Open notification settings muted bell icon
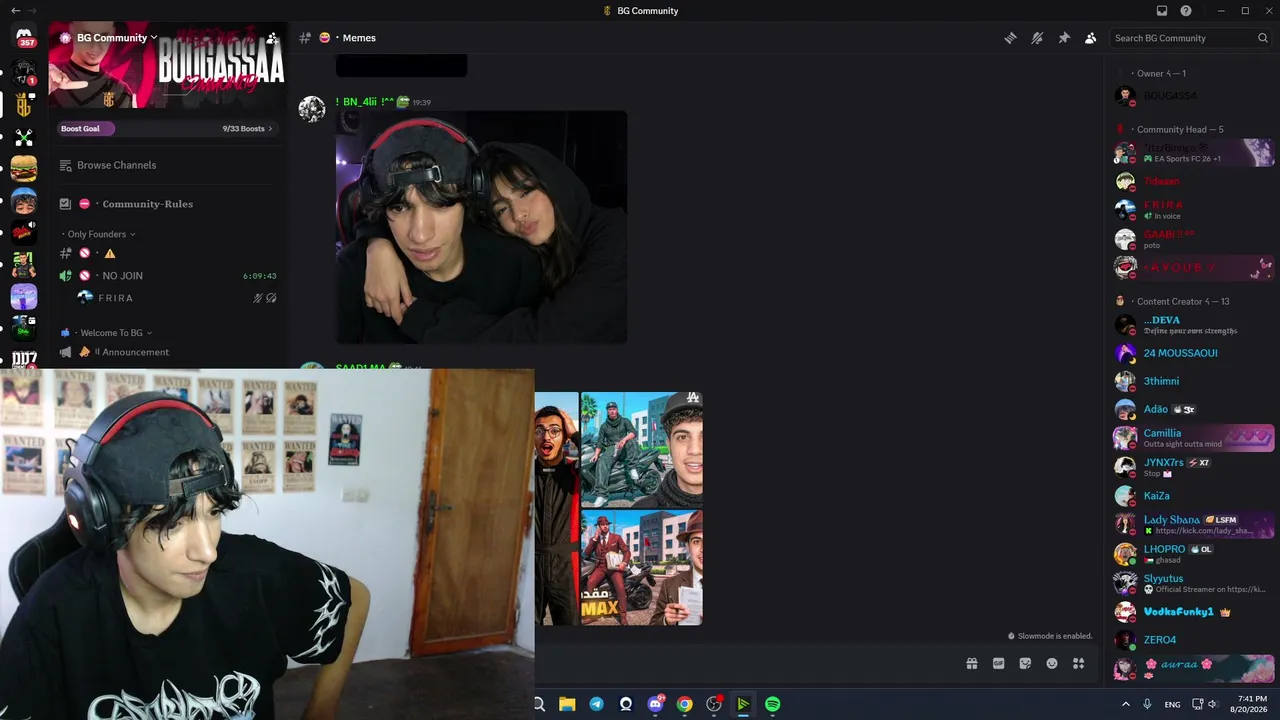This screenshot has width=1280, height=720. 1037,38
